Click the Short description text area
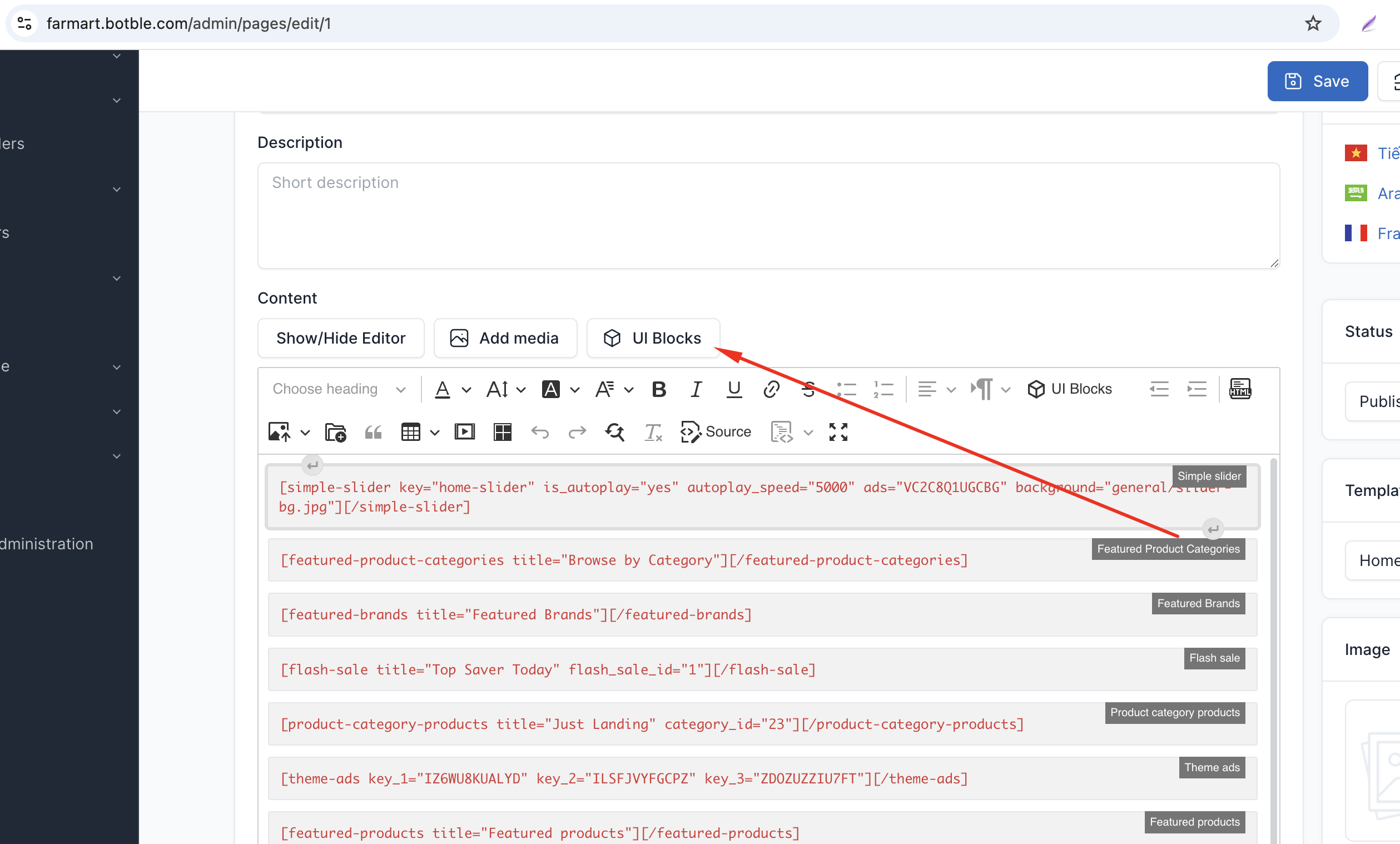 coord(768,215)
